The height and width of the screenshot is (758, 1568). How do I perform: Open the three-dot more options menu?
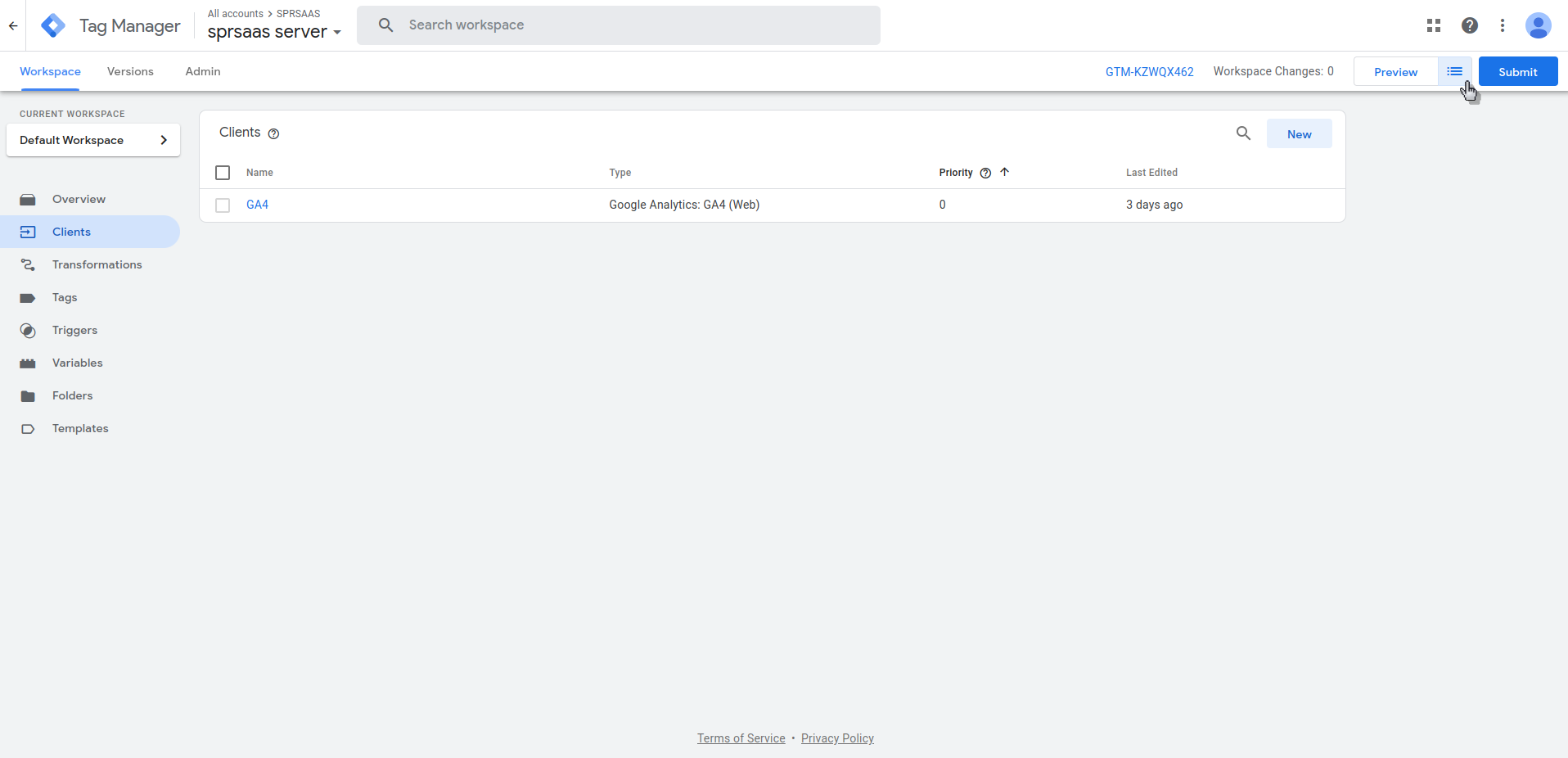[x=1503, y=25]
